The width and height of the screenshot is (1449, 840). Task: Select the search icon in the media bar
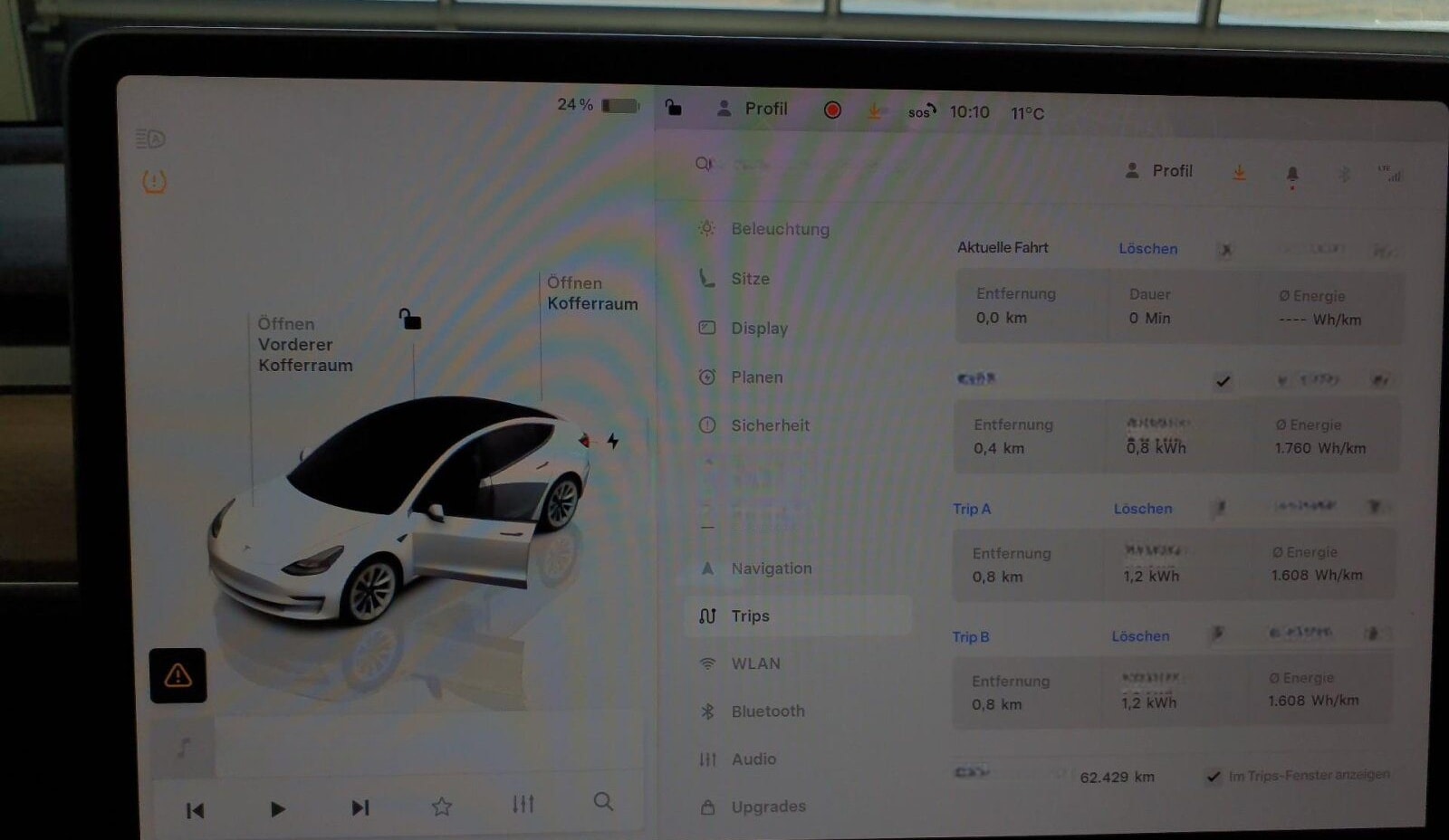(602, 802)
